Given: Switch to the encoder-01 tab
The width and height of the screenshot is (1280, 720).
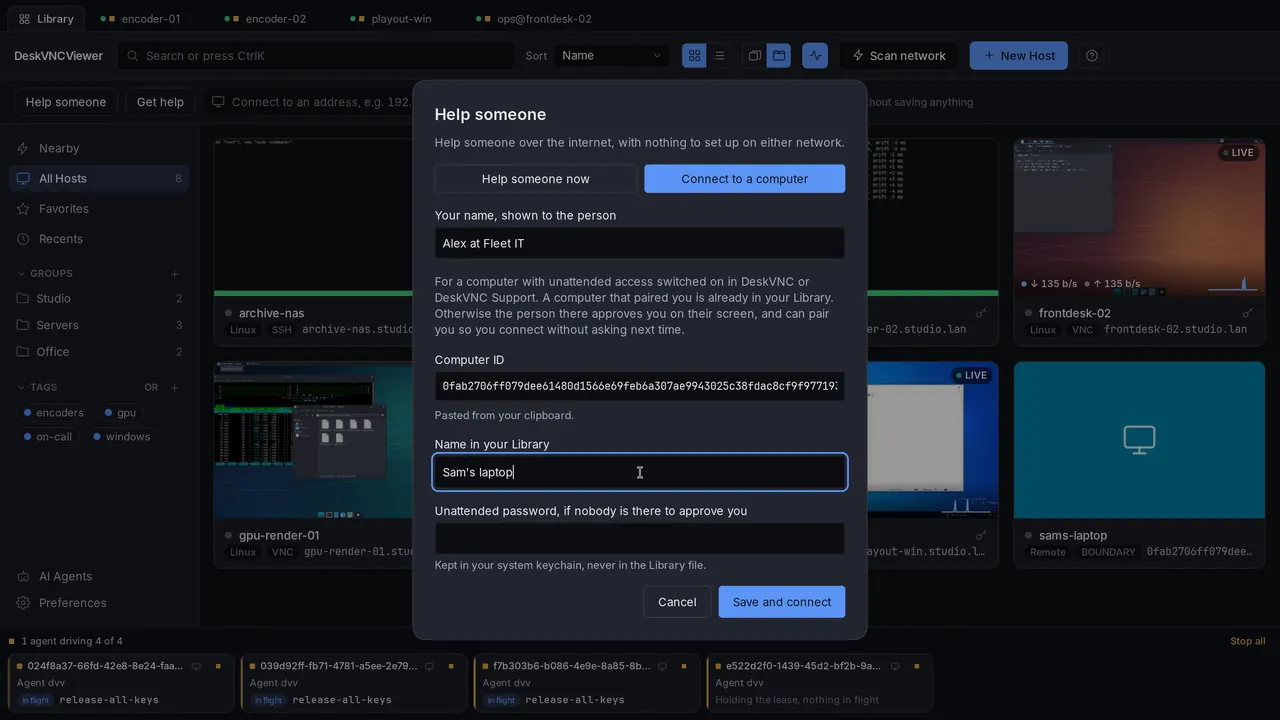Looking at the screenshot, I should pos(141,19).
